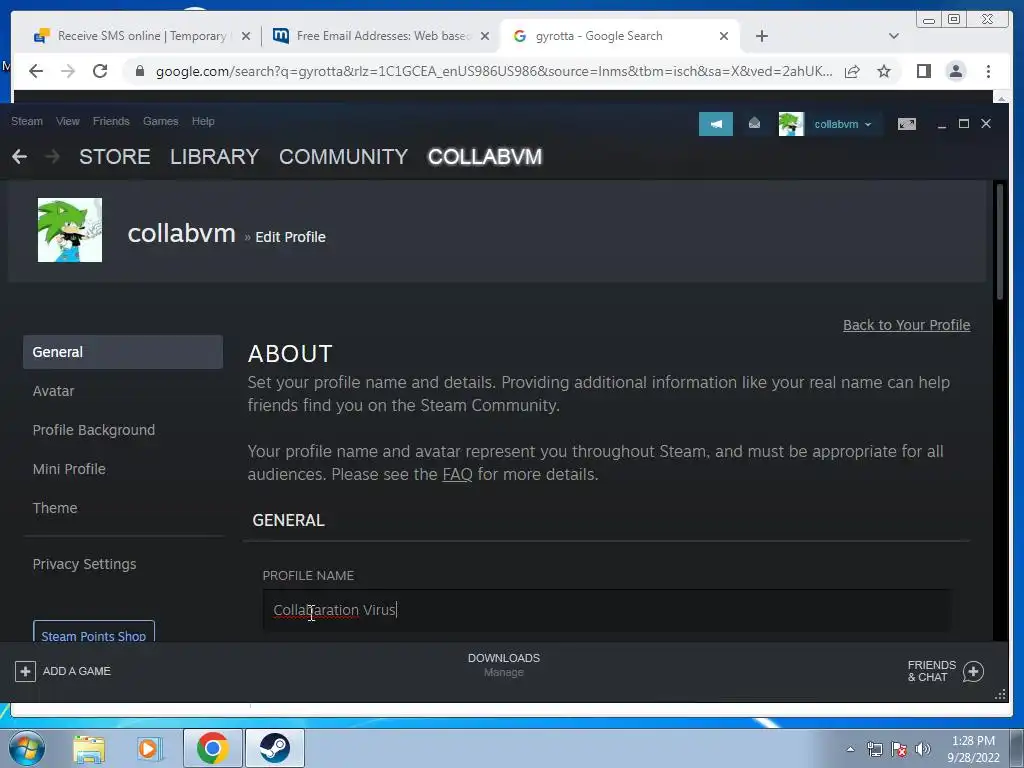Click the Steam announcements megaphone icon
The width and height of the screenshot is (1024, 768).
click(716, 124)
